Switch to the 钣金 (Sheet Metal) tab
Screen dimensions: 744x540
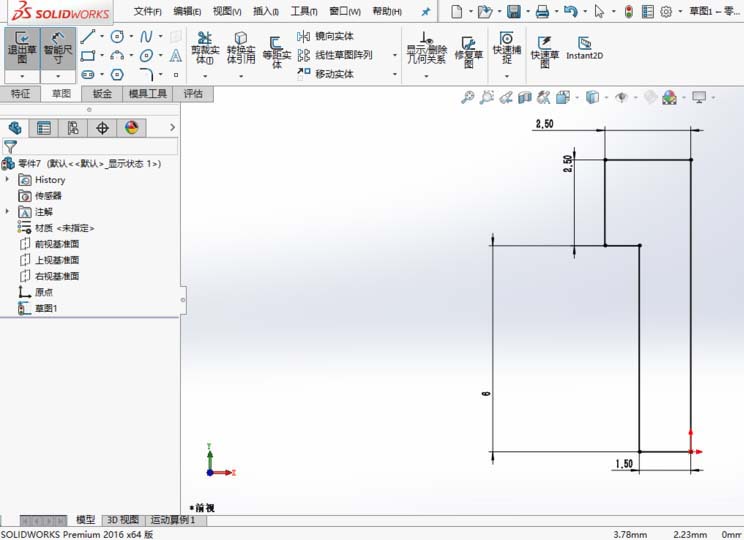pos(102,94)
